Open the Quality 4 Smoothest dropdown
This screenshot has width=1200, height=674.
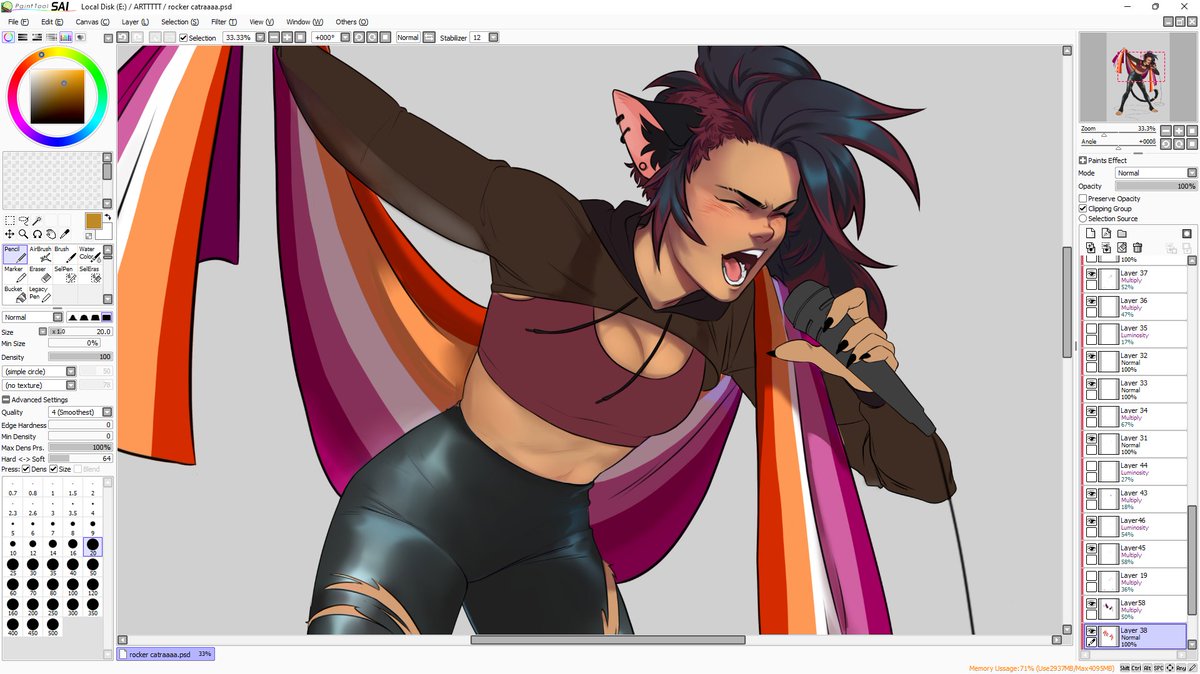107,412
